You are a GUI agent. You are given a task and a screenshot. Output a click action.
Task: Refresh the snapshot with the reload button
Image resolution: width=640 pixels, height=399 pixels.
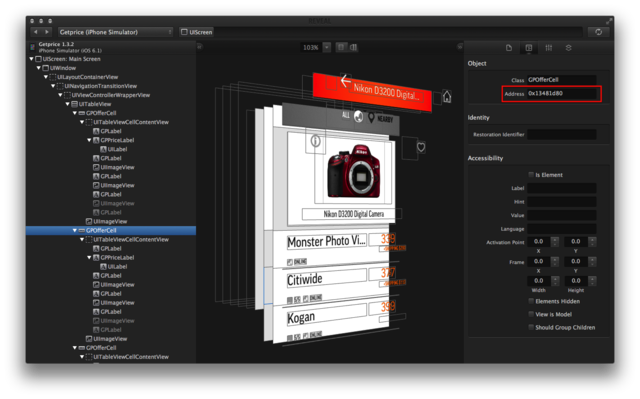598,32
